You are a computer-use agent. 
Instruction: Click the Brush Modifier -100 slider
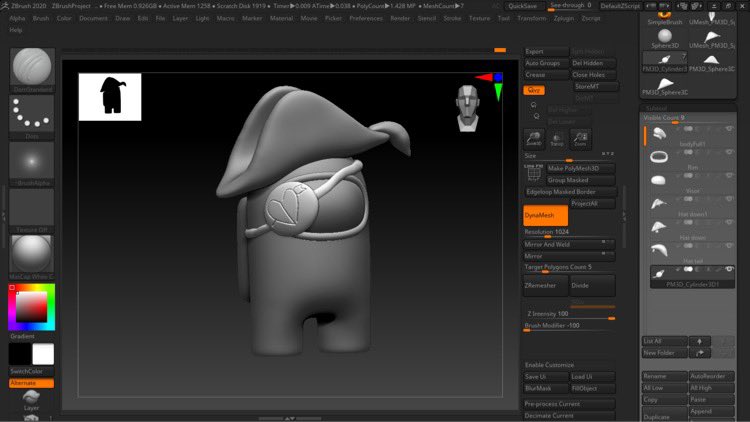[569, 326]
